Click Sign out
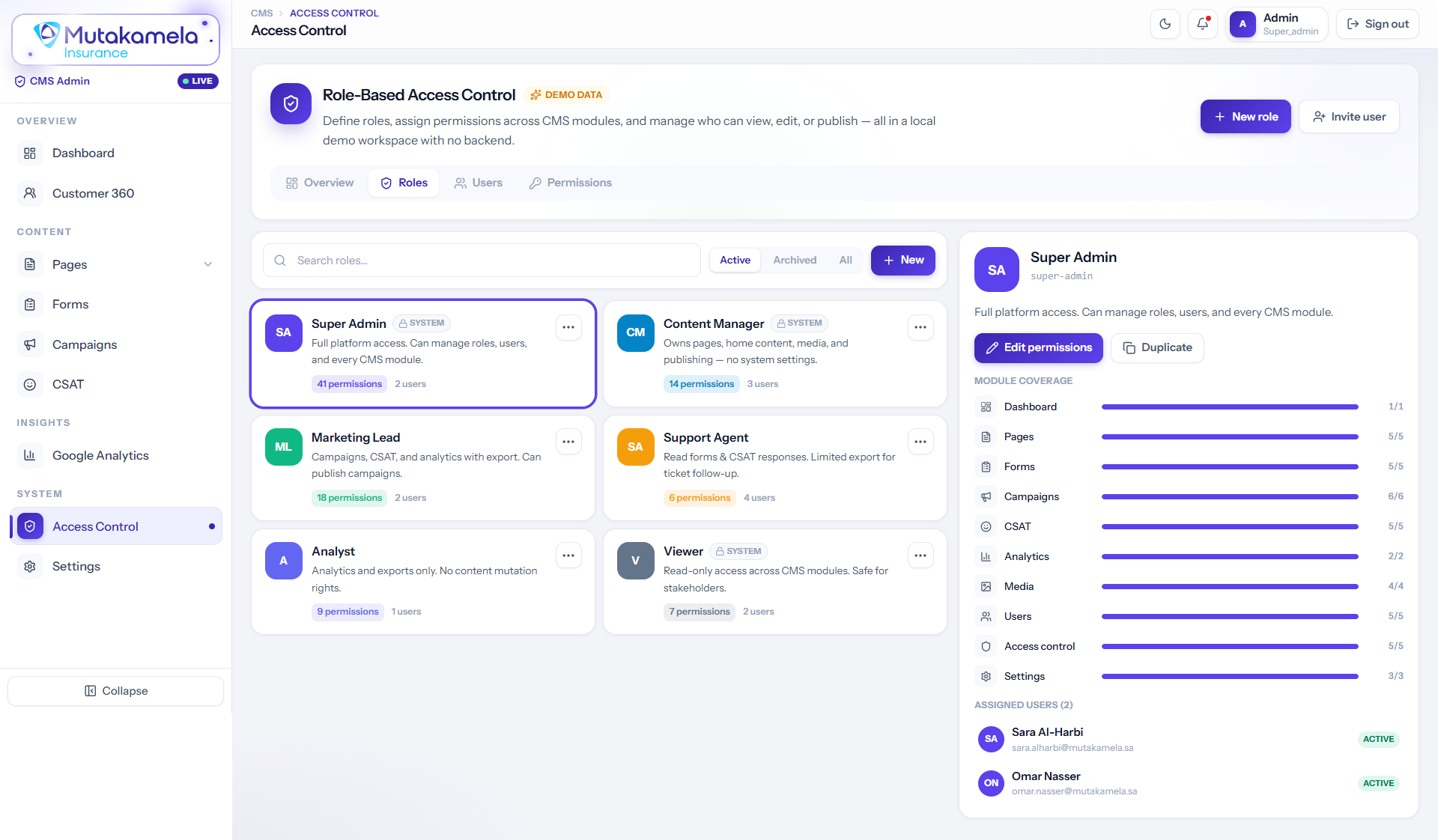1438x840 pixels. point(1377,24)
